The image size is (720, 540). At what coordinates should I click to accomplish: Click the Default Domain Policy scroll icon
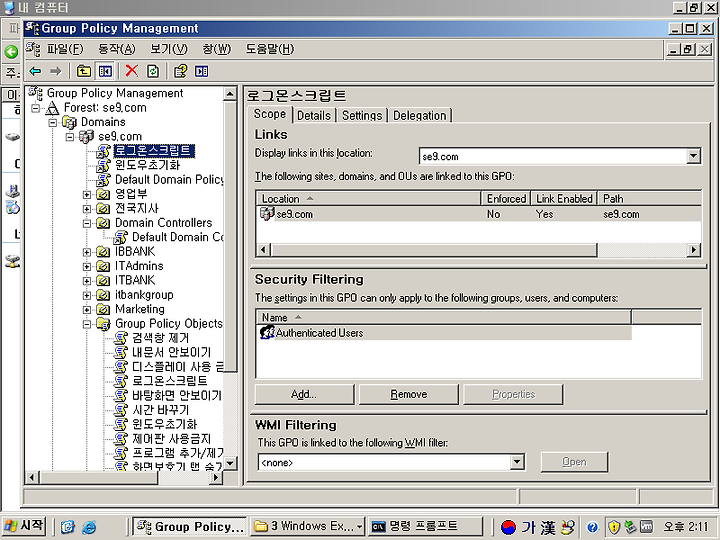(x=103, y=180)
